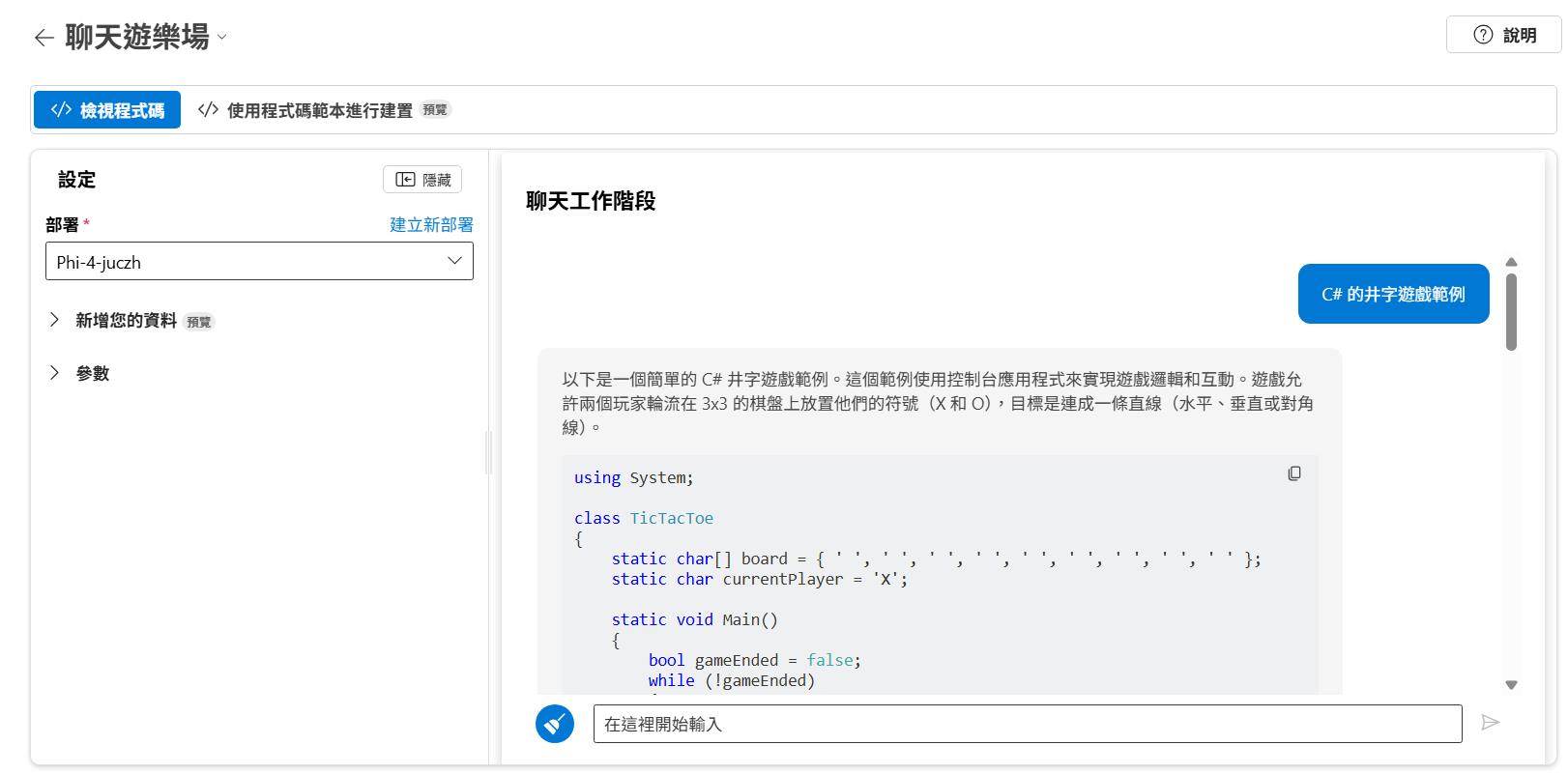The height and width of the screenshot is (774, 1568).
Task: Click the chat scrollbar down arrow
Action: [x=1511, y=685]
